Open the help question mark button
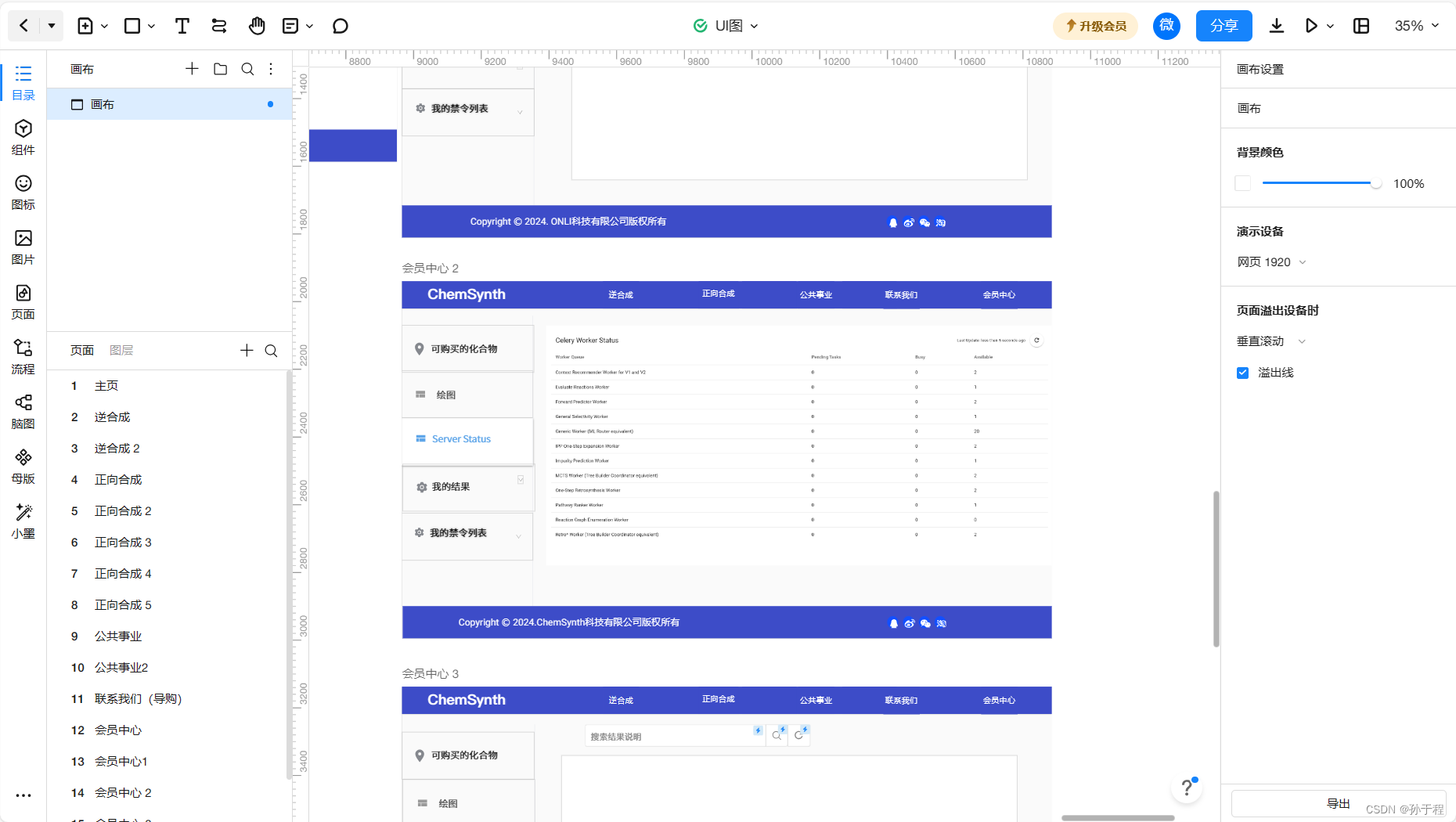 pos(1187,788)
